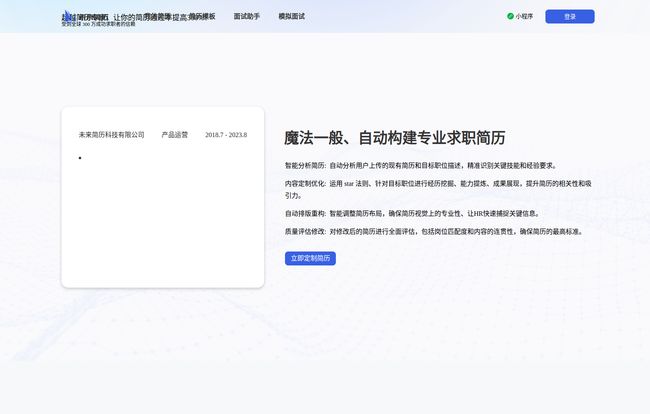Click the tagline about 300 万 job seekers

98,24
